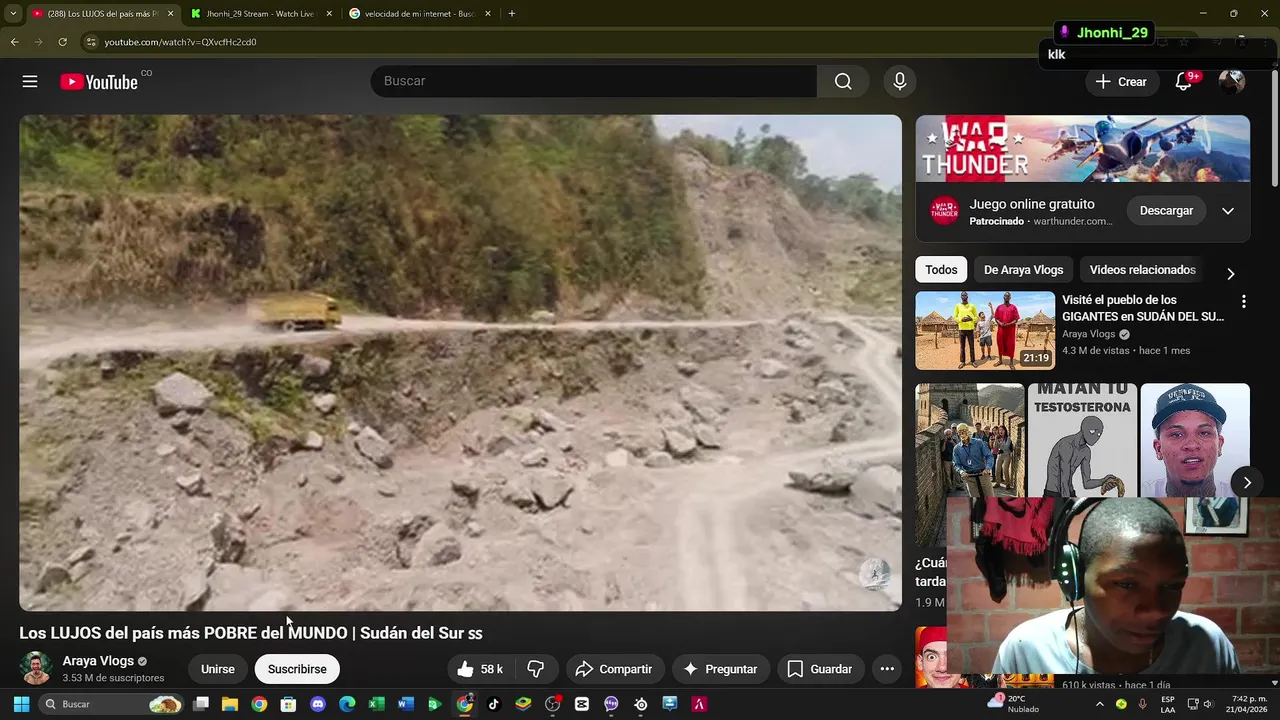
Task: Click the Guardar button
Action: click(x=820, y=669)
